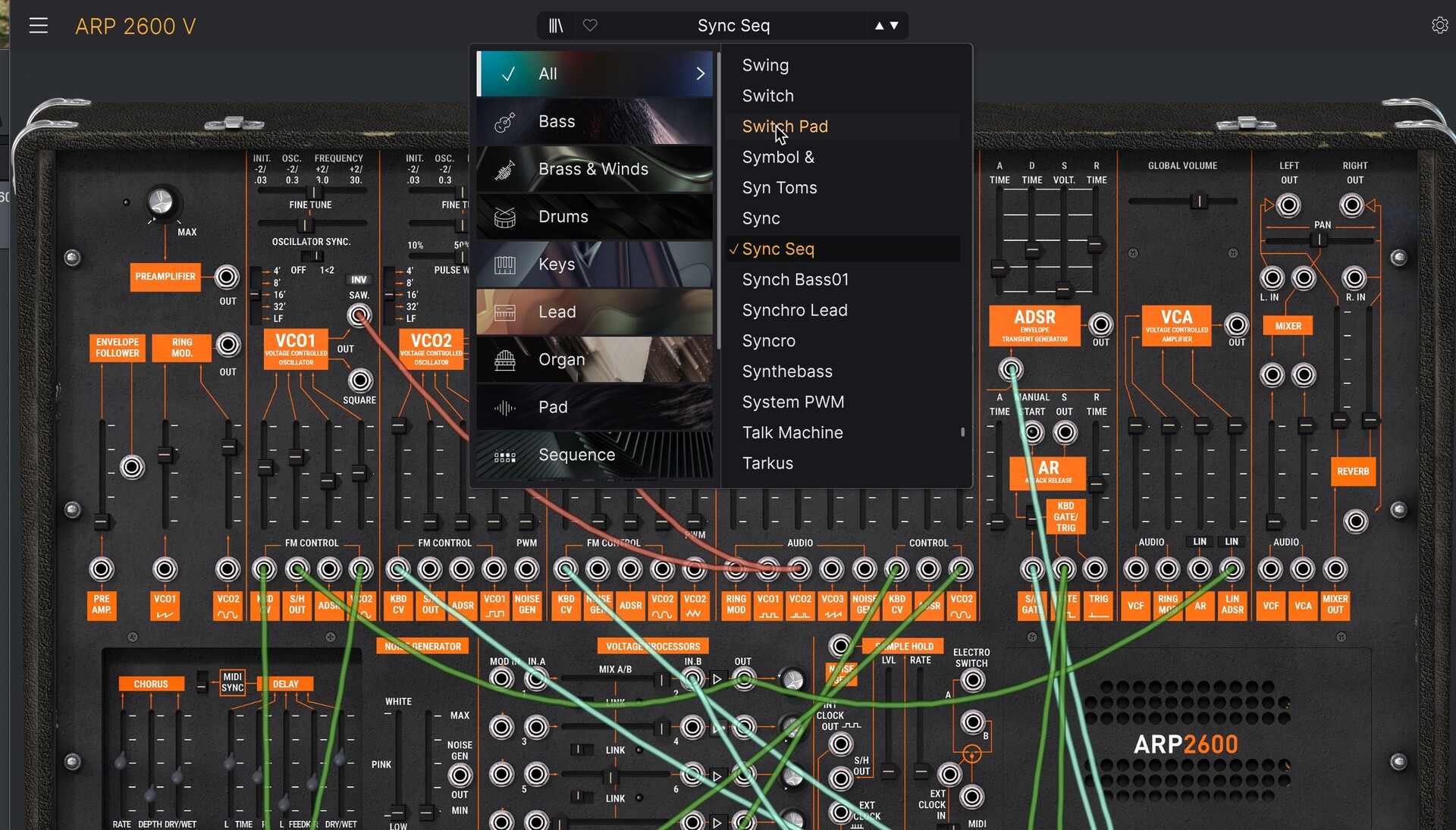Click the preamplifier gain knob
The width and height of the screenshot is (1456, 830).
[x=161, y=202]
